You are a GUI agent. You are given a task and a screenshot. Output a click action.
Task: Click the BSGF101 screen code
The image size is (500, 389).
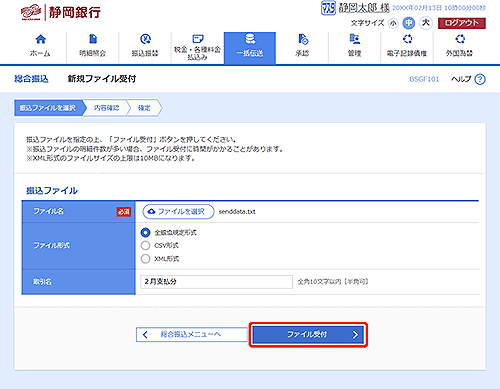pyautogui.click(x=424, y=79)
